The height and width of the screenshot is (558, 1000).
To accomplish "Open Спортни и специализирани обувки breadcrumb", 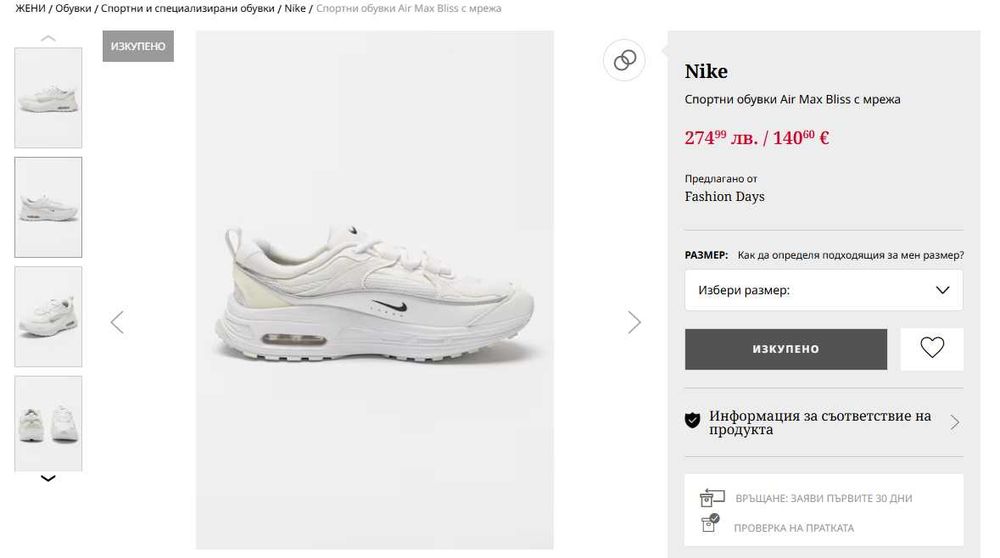I will (187, 8).
